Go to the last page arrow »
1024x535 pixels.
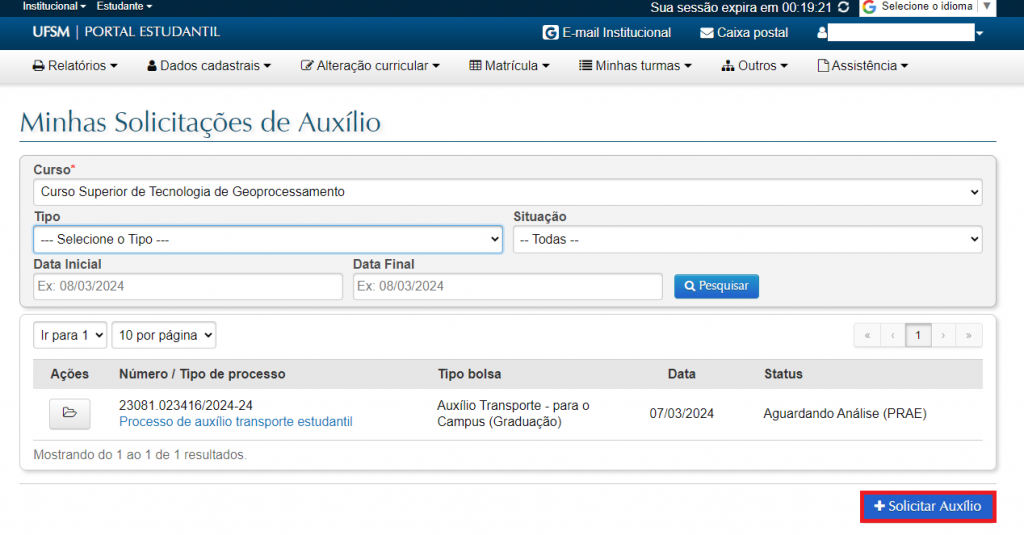click(968, 336)
